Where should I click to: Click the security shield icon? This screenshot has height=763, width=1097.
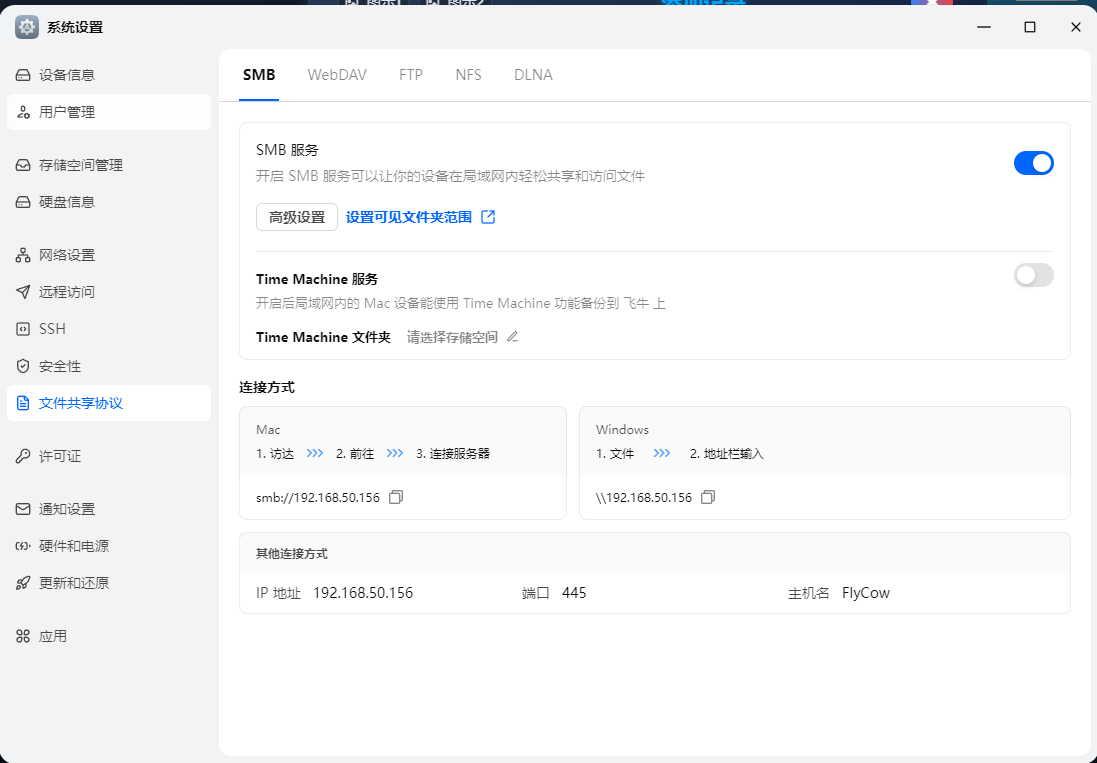(23, 366)
